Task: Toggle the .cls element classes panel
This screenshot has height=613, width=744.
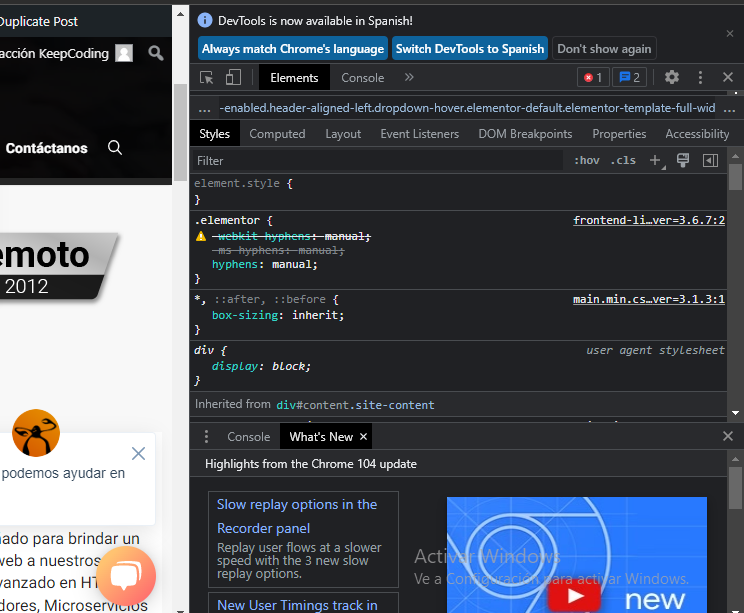Action: coord(623,160)
